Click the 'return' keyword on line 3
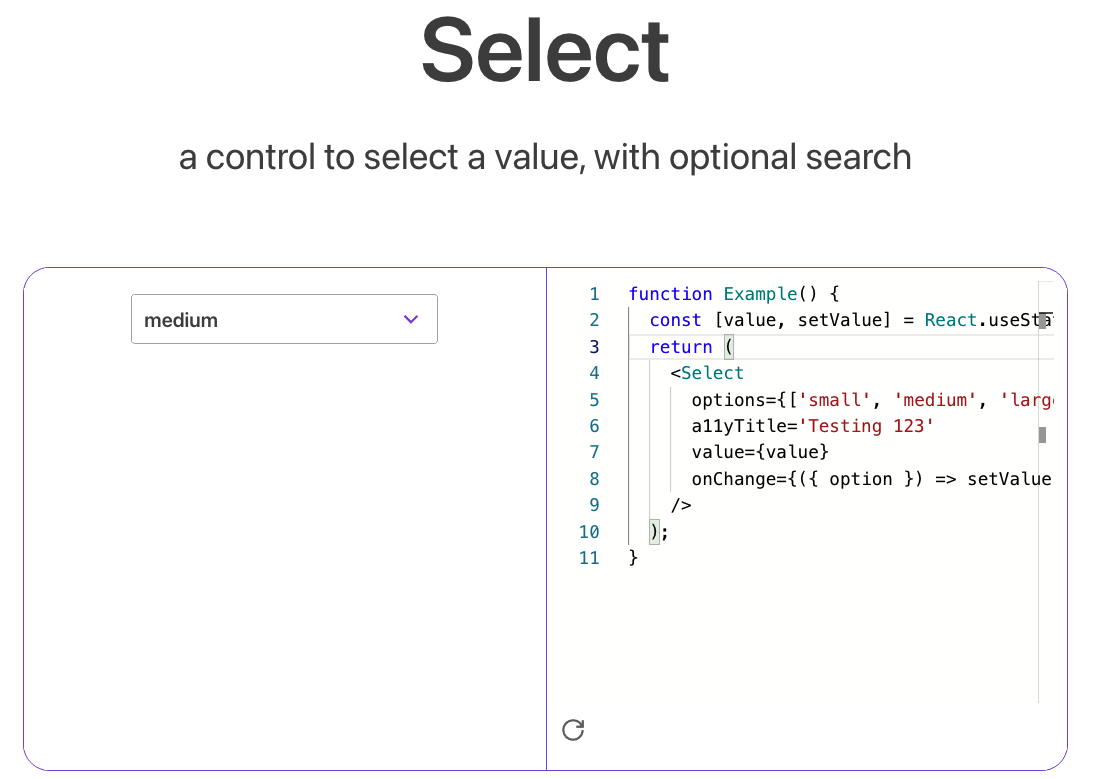This screenshot has width=1106, height=779. [x=681, y=346]
